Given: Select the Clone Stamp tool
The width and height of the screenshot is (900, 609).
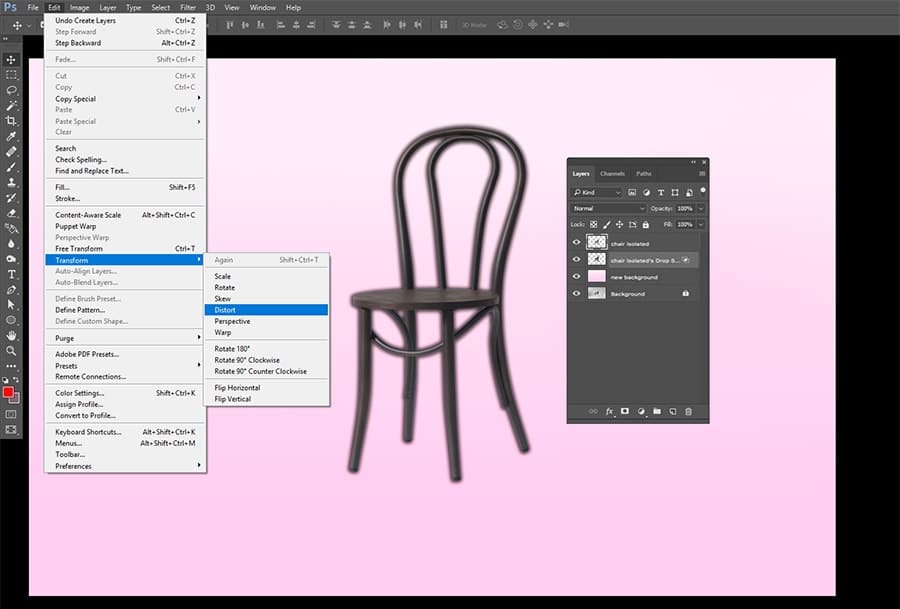Looking at the screenshot, I should pyautogui.click(x=11, y=182).
